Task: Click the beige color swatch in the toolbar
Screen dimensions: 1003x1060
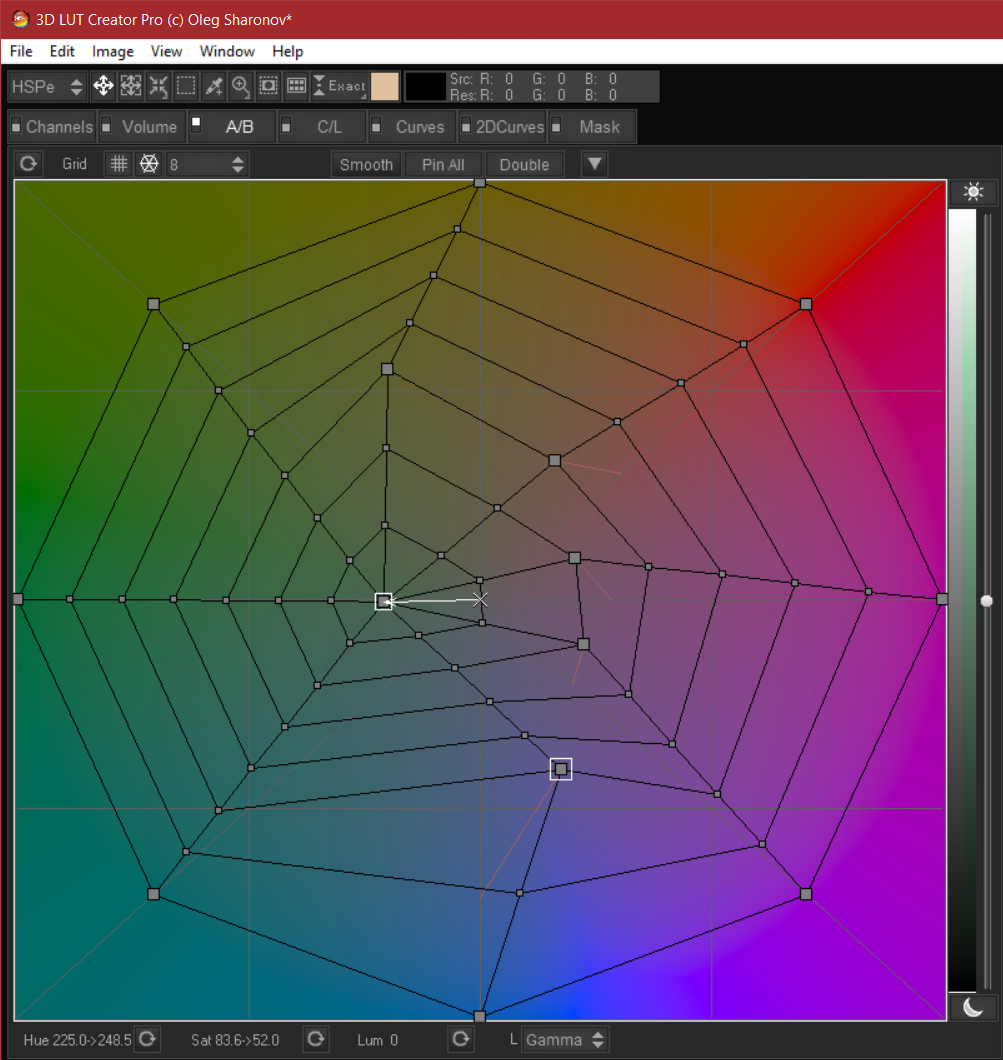Action: [x=385, y=86]
